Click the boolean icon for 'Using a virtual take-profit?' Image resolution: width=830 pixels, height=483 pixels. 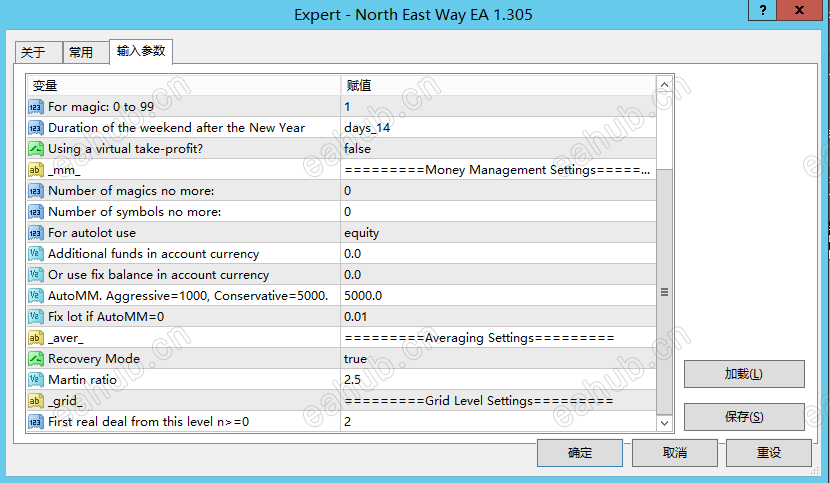[x=35, y=149]
